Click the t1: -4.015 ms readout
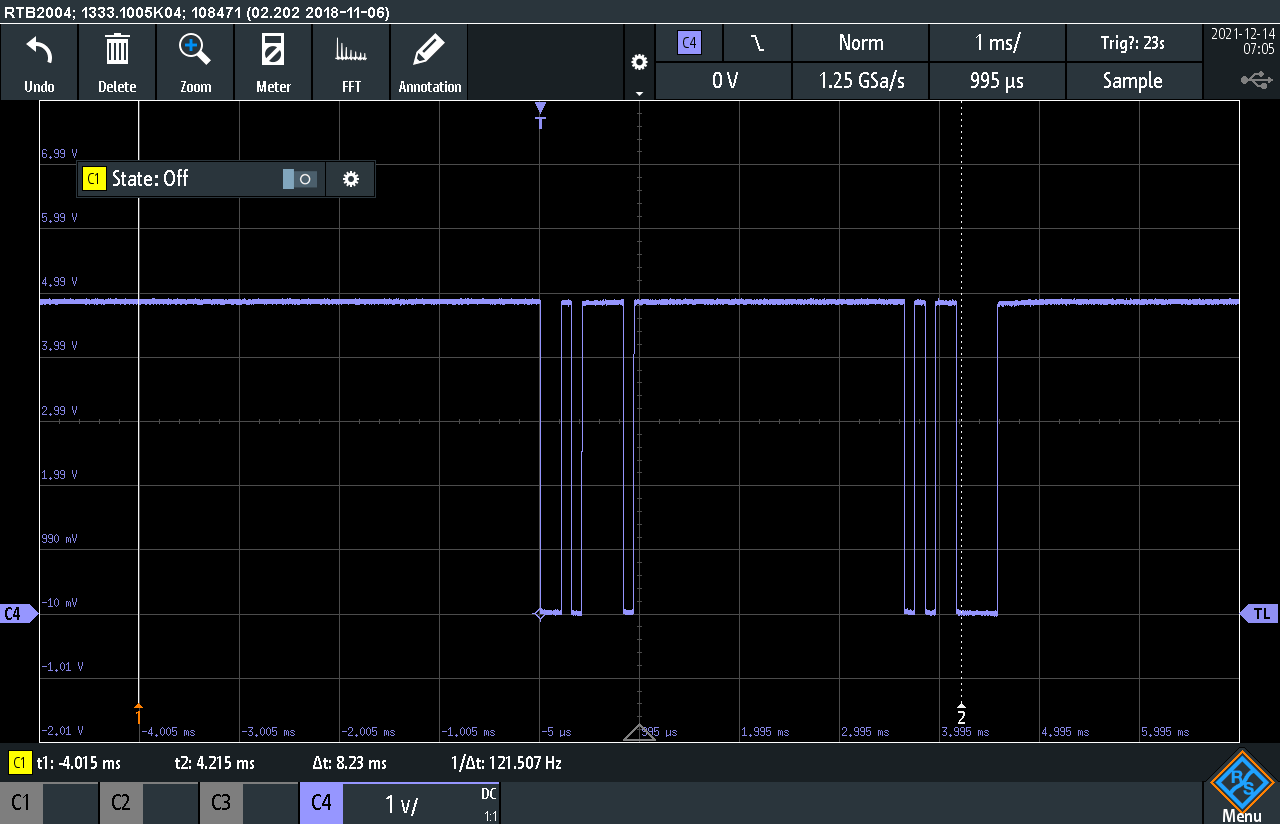 click(78, 763)
